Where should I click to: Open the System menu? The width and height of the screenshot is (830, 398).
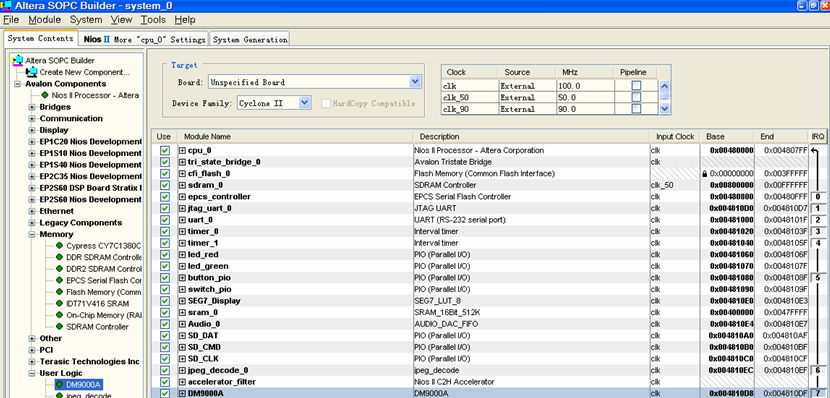(x=86, y=20)
